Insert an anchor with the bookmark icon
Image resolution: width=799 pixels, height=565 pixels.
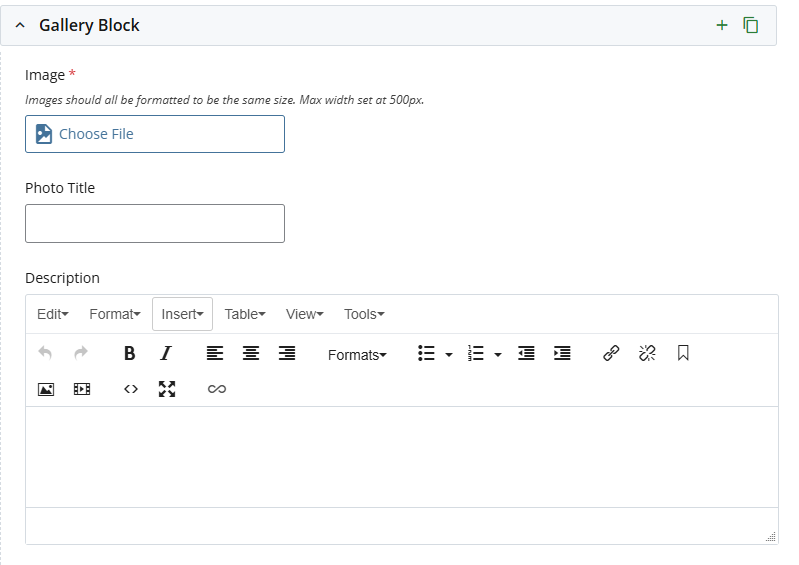pos(683,353)
